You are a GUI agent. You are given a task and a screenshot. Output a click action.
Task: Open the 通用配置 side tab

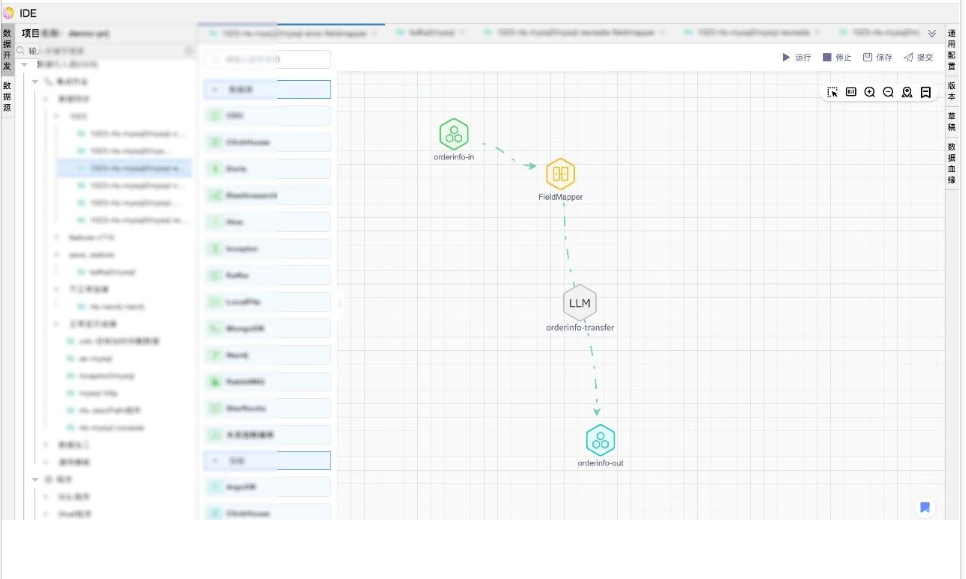(952, 49)
